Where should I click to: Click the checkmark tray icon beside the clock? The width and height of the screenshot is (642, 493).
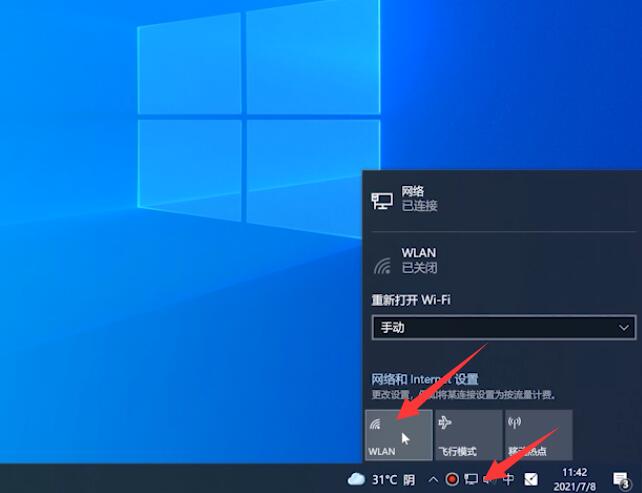pos(531,479)
